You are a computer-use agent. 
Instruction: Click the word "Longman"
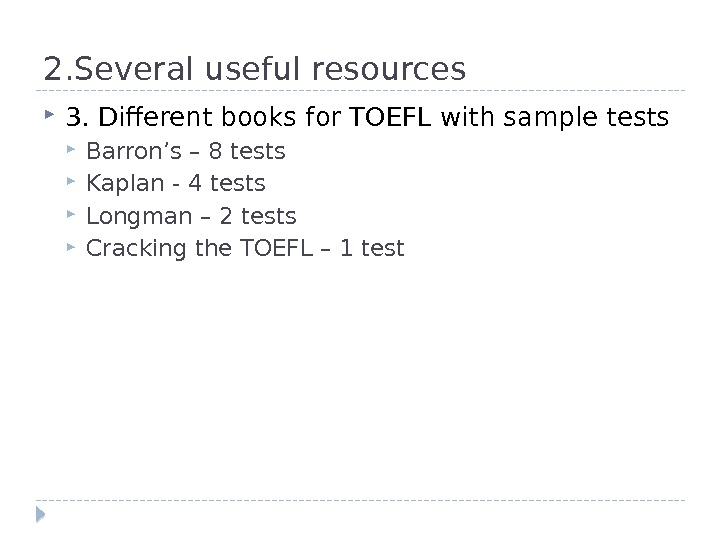(x=131, y=216)
